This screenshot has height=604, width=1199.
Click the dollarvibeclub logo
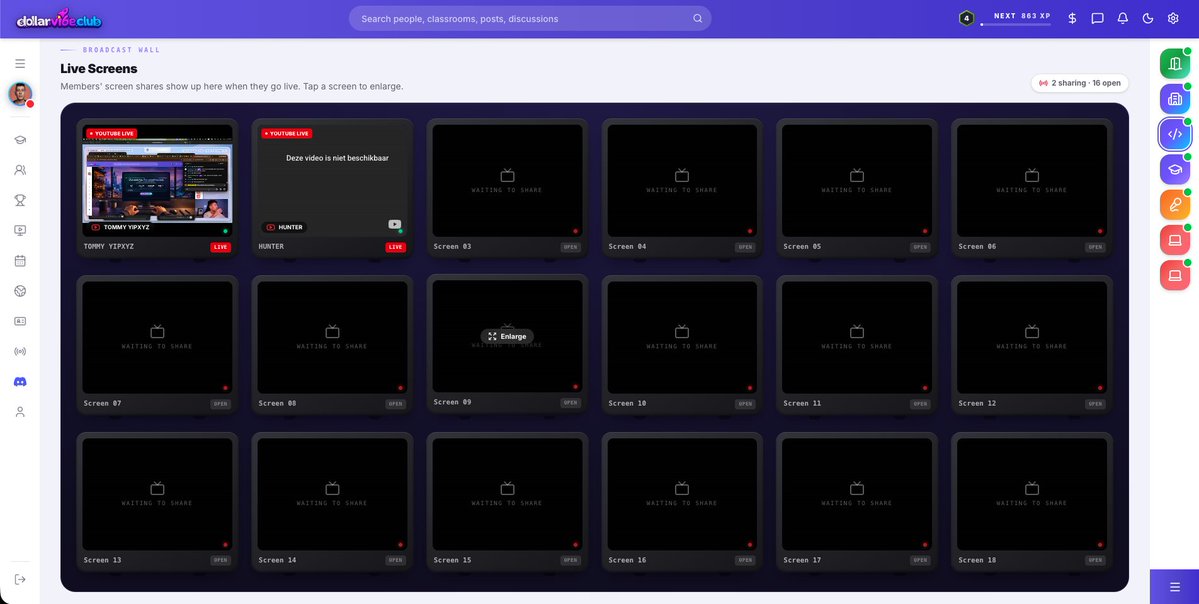59,19
